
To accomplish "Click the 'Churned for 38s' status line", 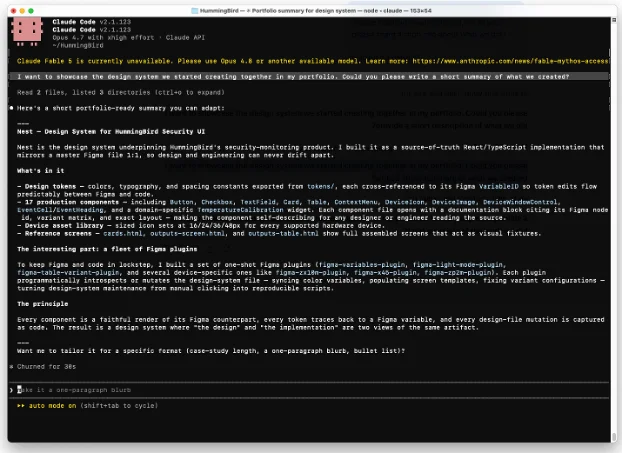I will point(46,367).
